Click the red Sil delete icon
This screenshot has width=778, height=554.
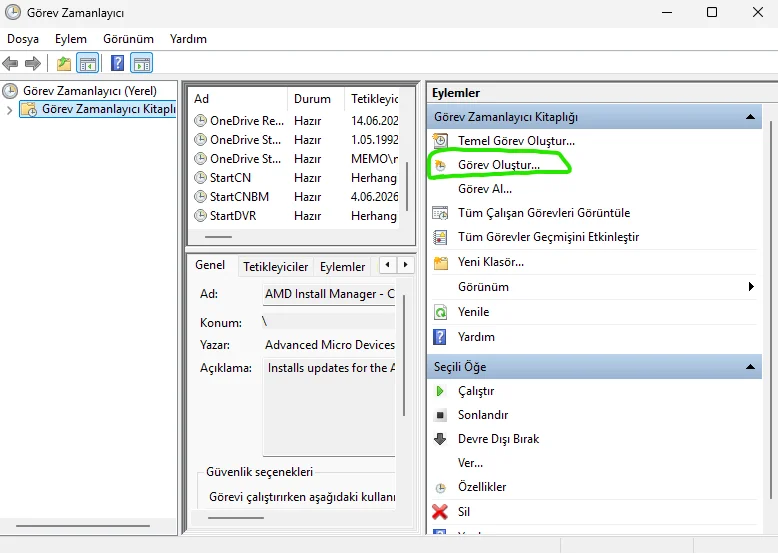click(x=440, y=512)
